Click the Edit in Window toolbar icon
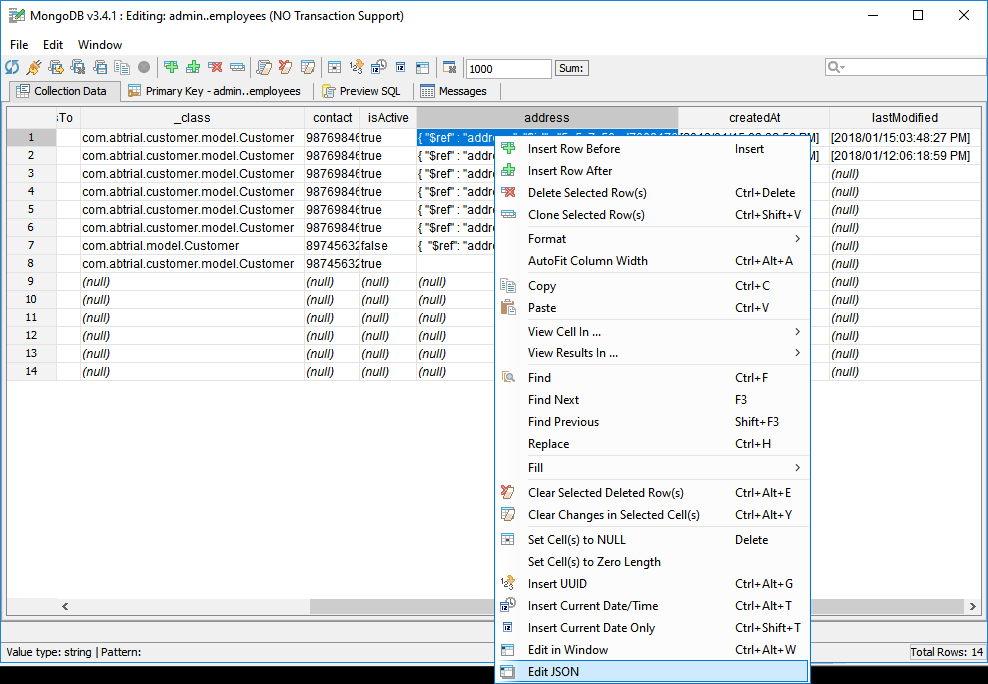Screen dimensions: 988x684 click(423, 67)
